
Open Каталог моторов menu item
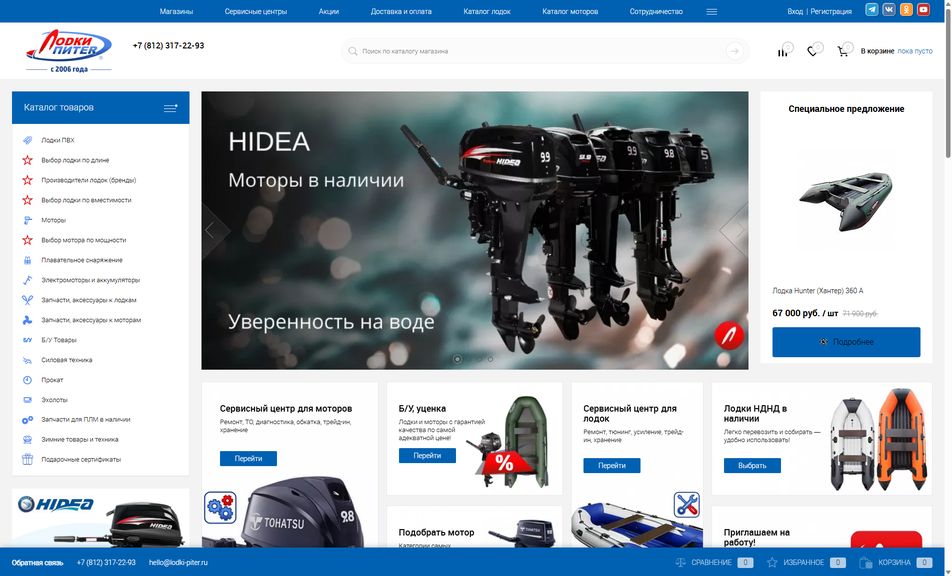click(570, 12)
